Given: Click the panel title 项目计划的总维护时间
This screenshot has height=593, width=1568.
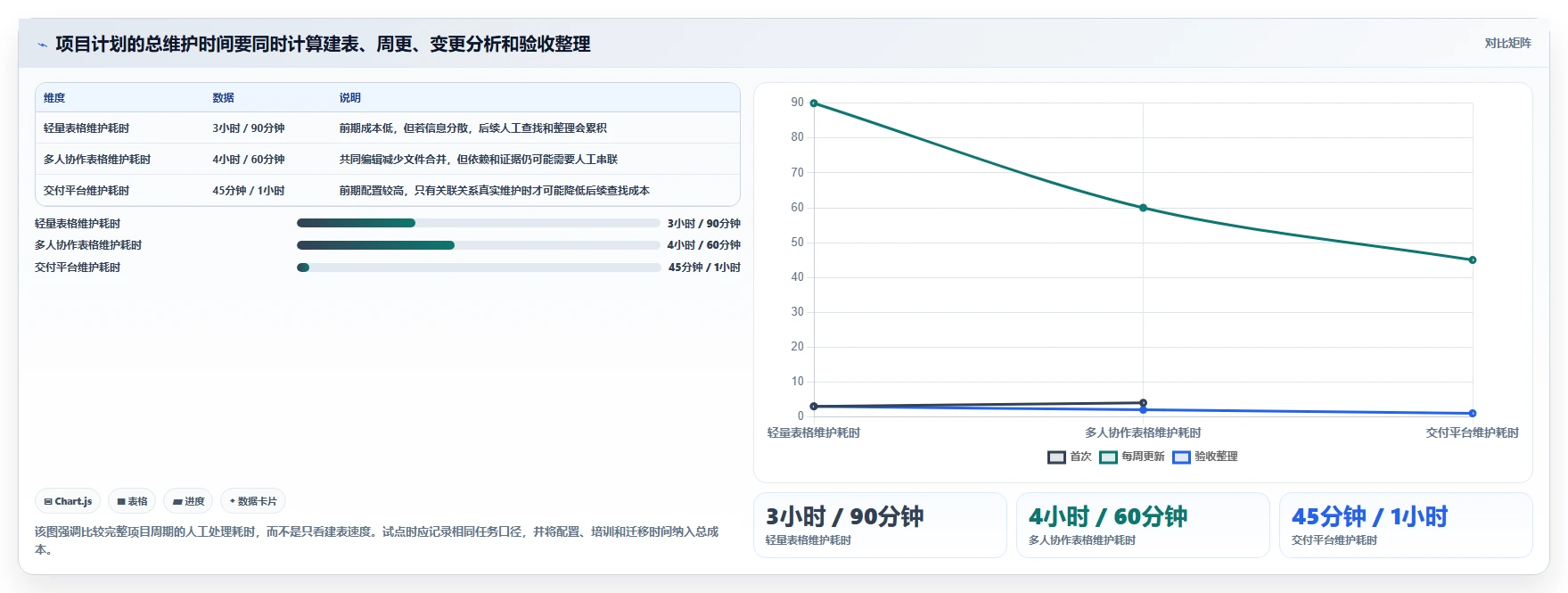Looking at the screenshot, I should [x=323, y=44].
